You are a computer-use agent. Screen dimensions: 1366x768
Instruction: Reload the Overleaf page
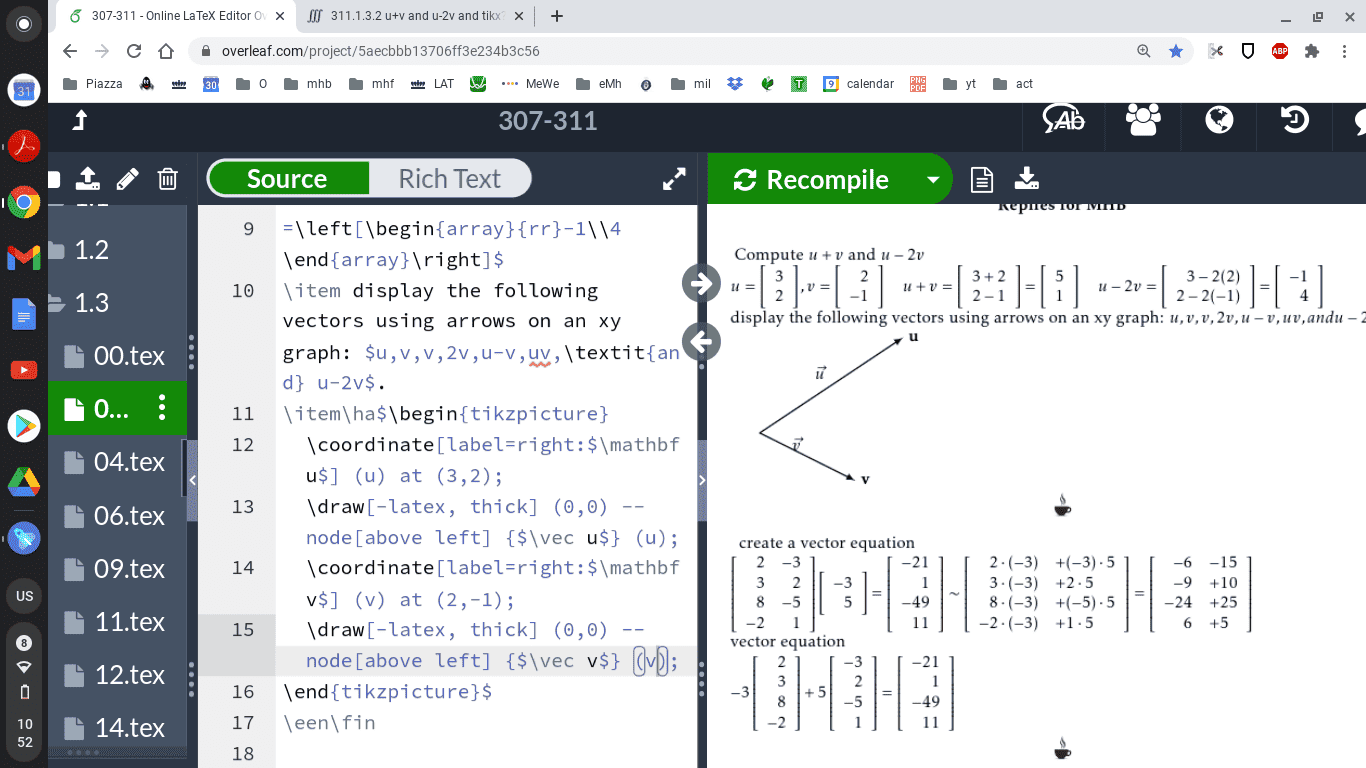(x=133, y=50)
